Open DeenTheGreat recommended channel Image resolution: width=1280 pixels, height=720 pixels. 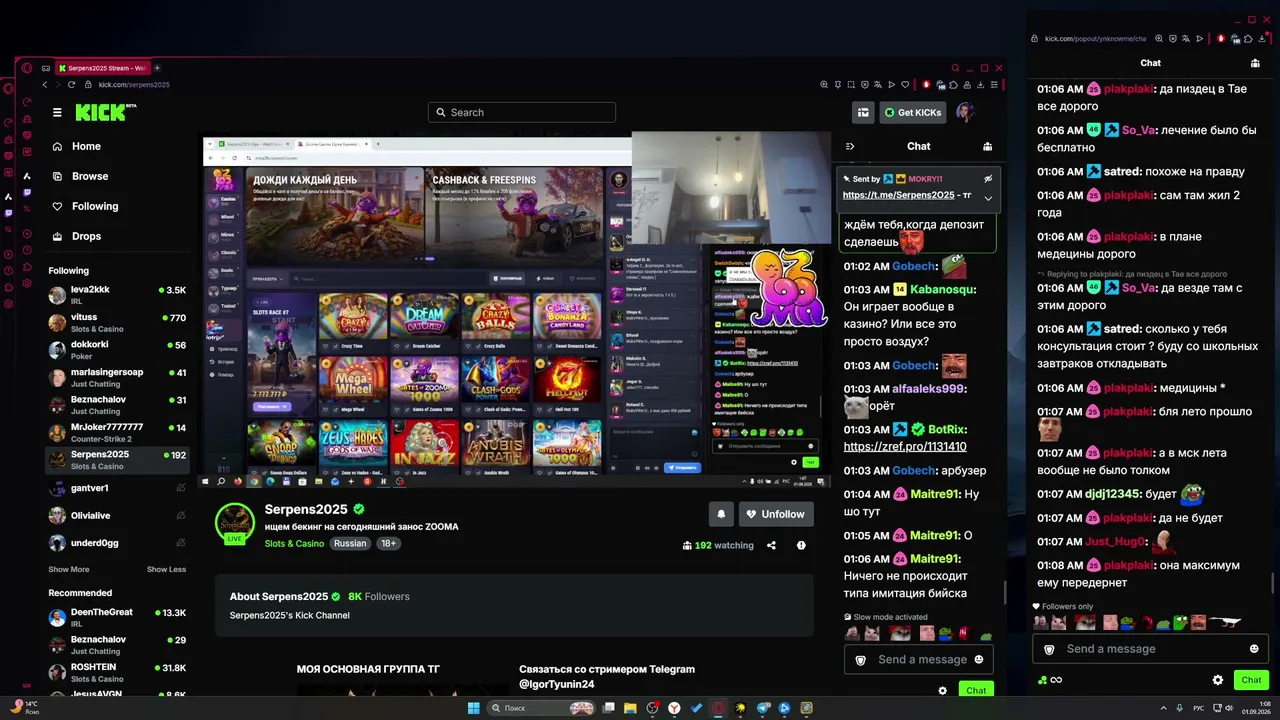click(x=118, y=618)
